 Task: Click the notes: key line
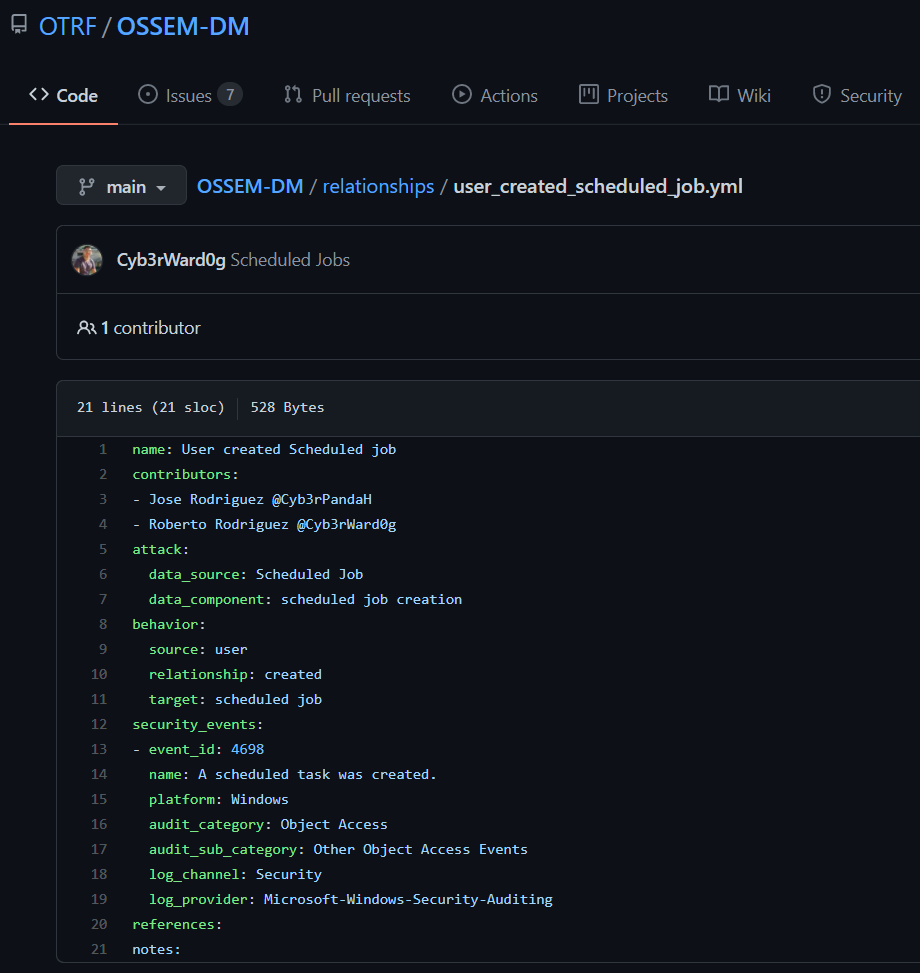[x=156, y=949]
